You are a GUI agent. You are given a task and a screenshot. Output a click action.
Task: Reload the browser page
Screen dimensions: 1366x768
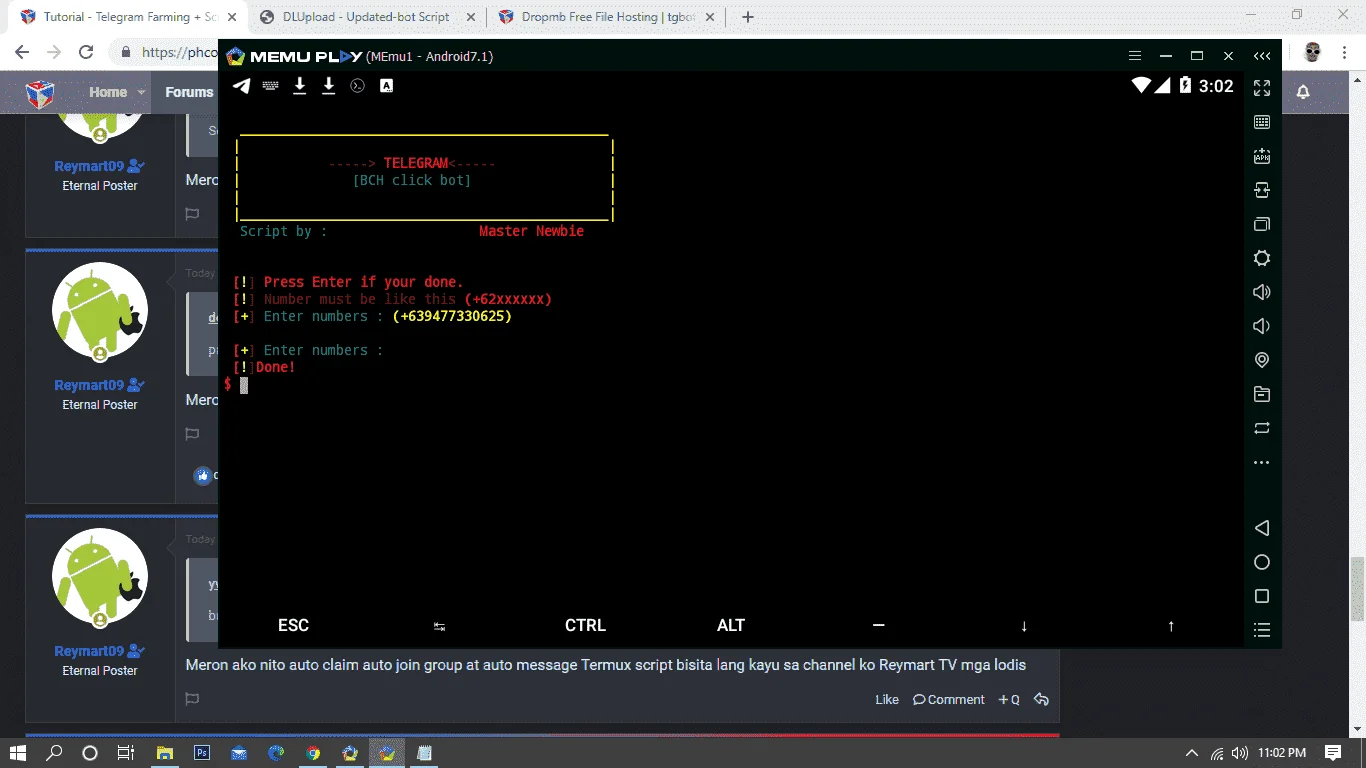pyautogui.click(x=86, y=52)
